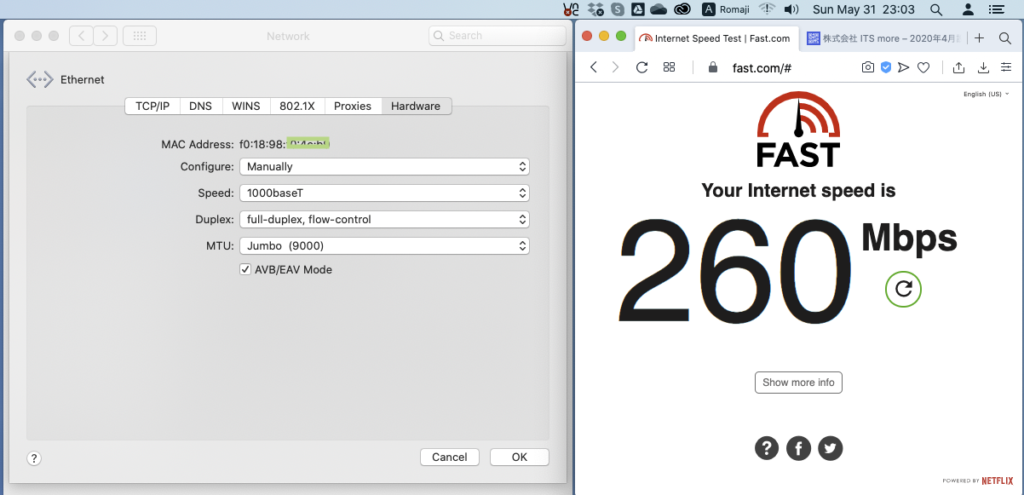Open the Configure dropdown set to Manually
Image resolution: width=1024 pixels, height=495 pixels.
tap(384, 167)
